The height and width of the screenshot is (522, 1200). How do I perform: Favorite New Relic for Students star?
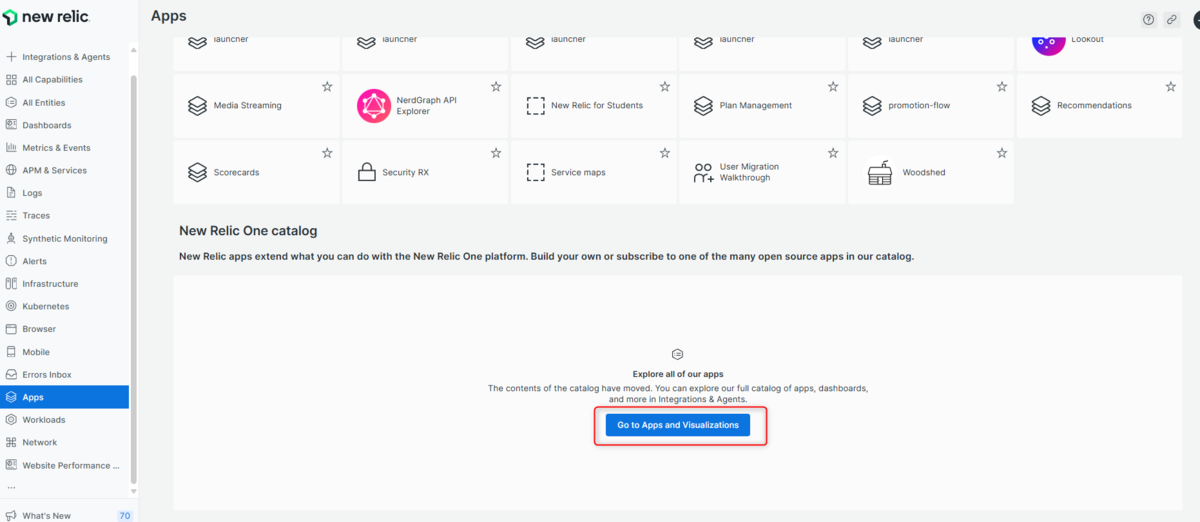(x=665, y=87)
